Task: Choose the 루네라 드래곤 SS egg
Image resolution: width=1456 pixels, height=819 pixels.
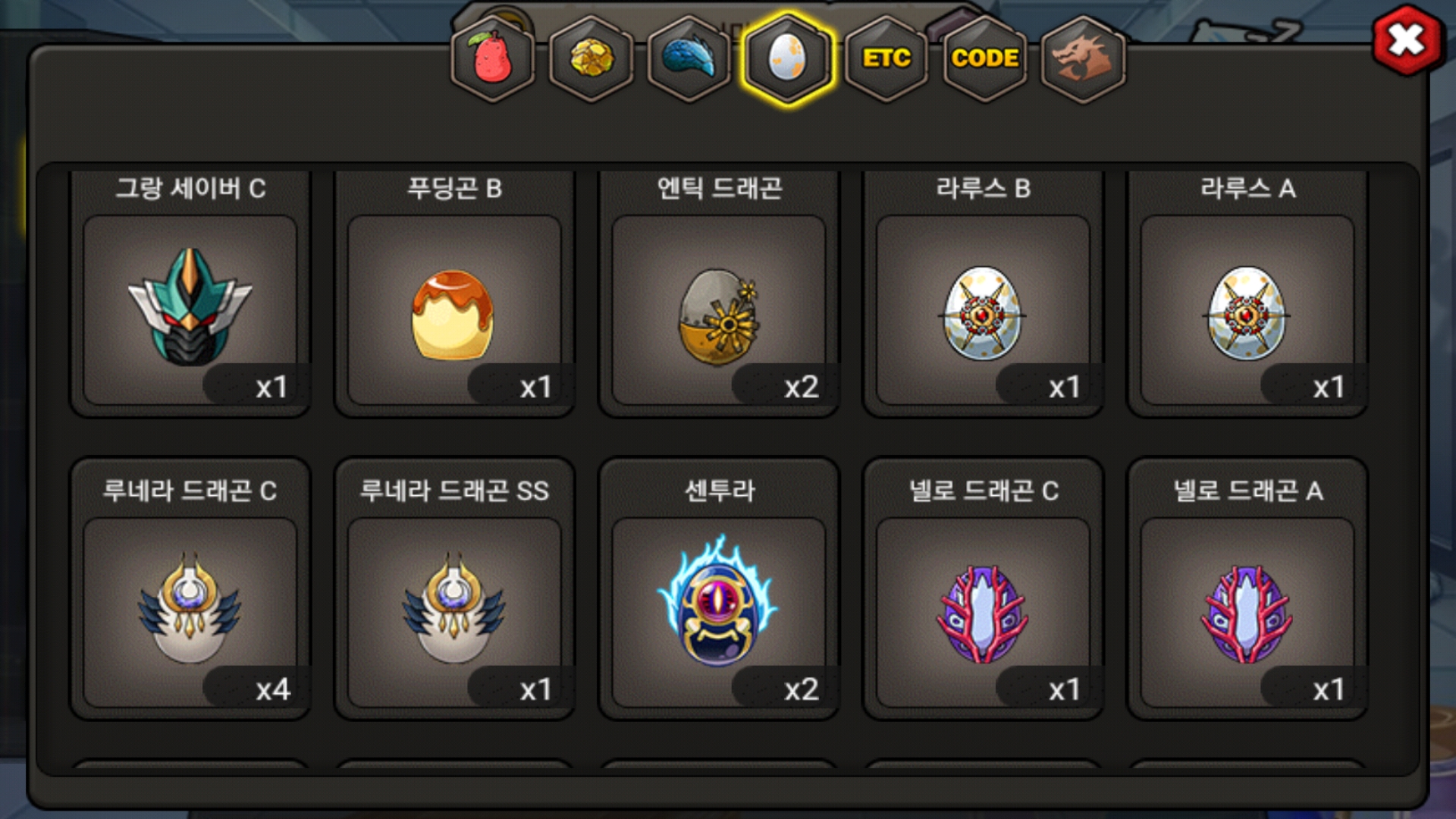Action: click(454, 612)
